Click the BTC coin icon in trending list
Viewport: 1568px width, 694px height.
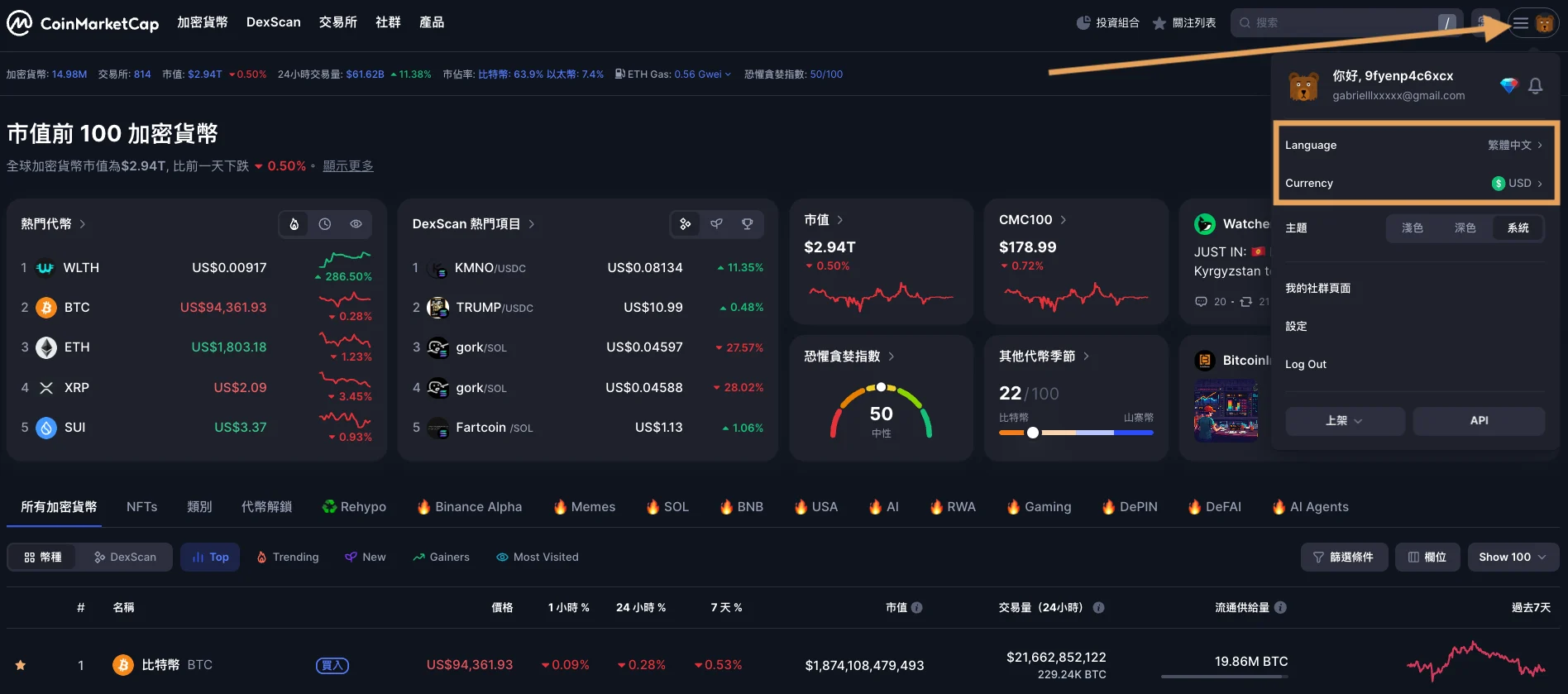coord(46,308)
